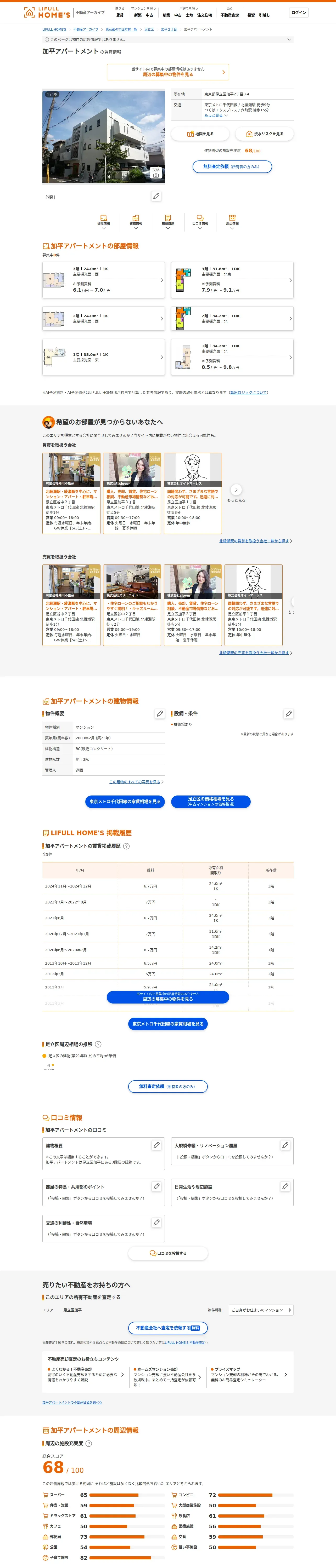
Task: Open 賃貸 menu under 借りる
Action: [x=120, y=15]
